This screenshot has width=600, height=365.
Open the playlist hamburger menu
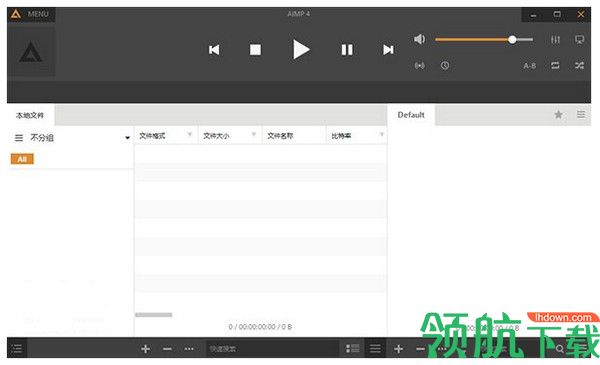point(375,349)
